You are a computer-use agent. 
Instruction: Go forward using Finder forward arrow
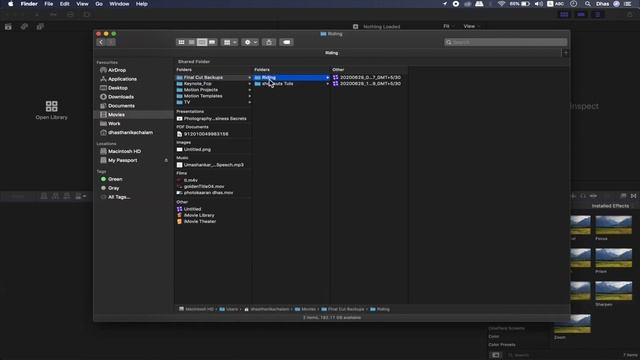point(111,42)
